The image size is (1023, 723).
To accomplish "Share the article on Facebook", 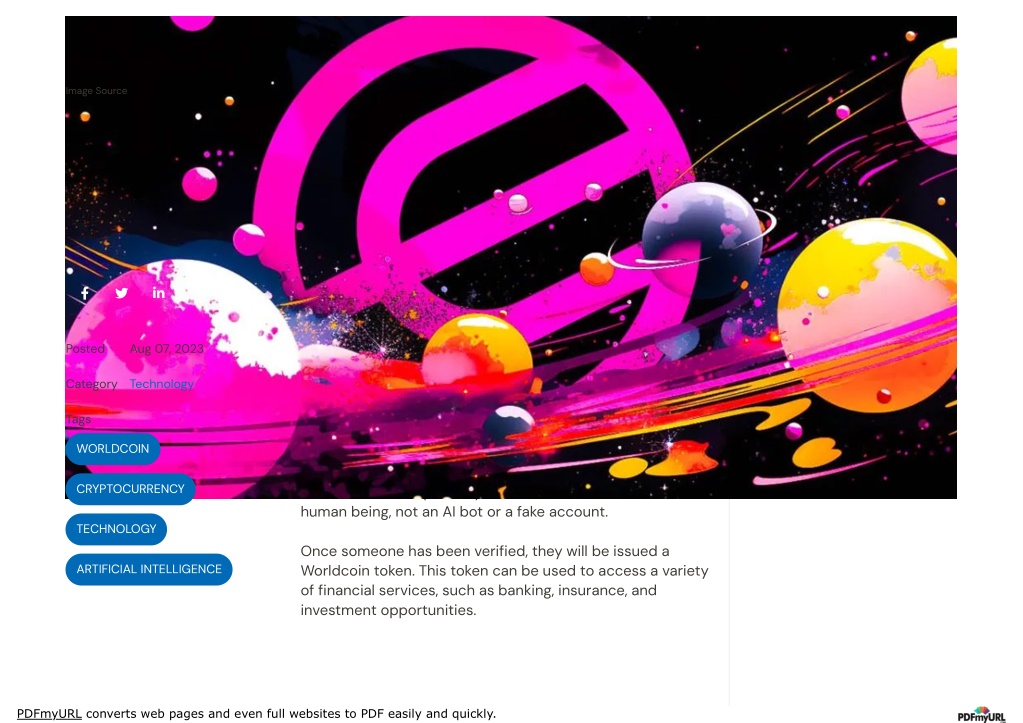I will pyautogui.click(x=85, y=293).
